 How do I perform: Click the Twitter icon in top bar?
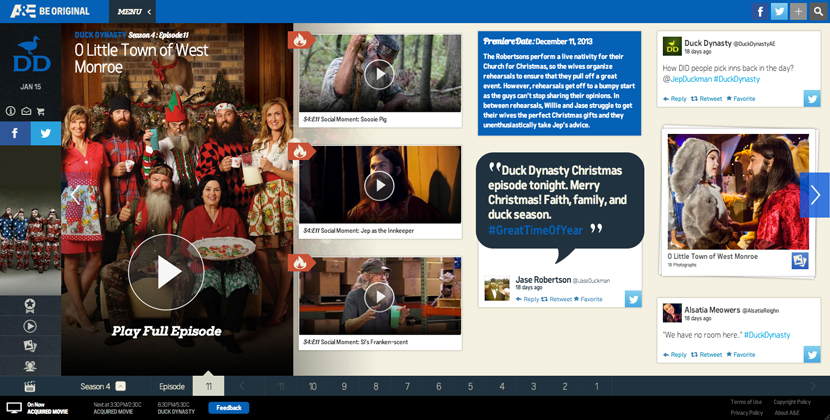pyautogui.click(x=779, y=11)
